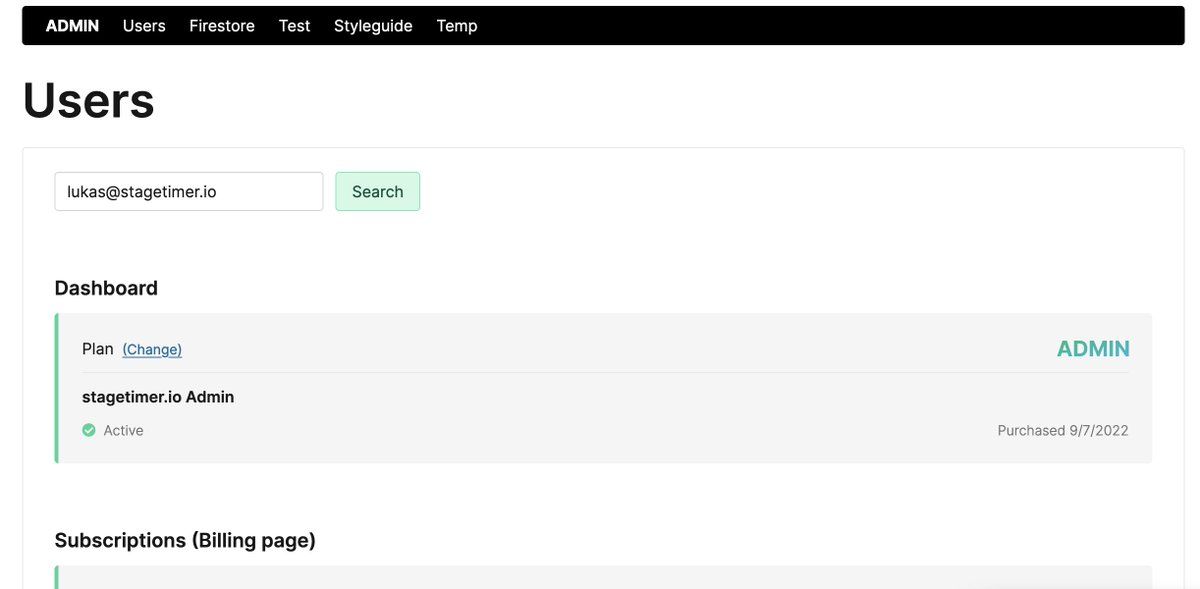
Task: Click the Users page heading
Action: coord(89,100)
